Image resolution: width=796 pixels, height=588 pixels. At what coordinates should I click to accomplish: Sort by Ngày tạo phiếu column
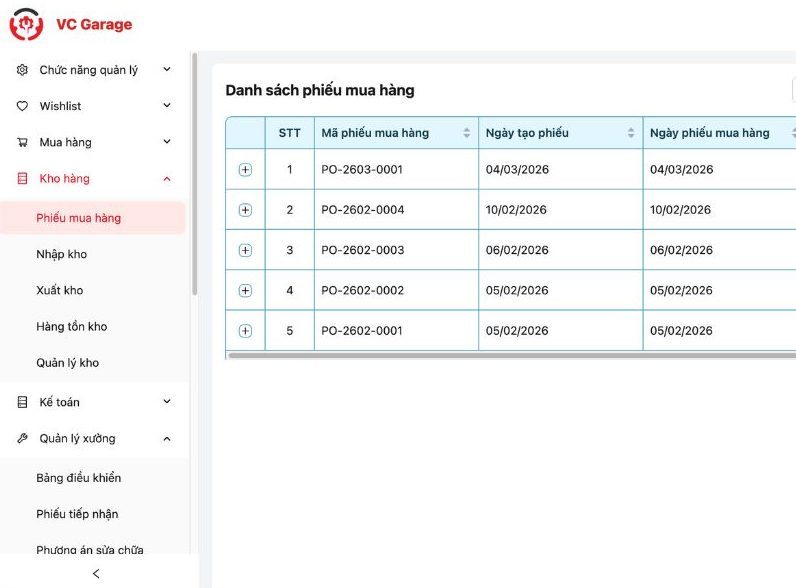[631, 133]
